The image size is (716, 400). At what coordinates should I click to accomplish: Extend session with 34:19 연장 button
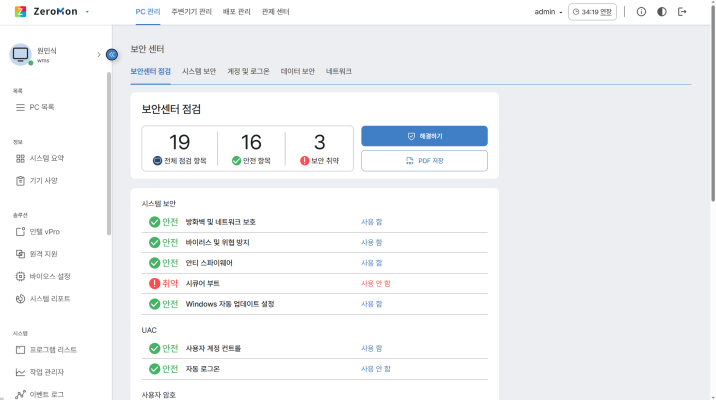coord(593,12)
